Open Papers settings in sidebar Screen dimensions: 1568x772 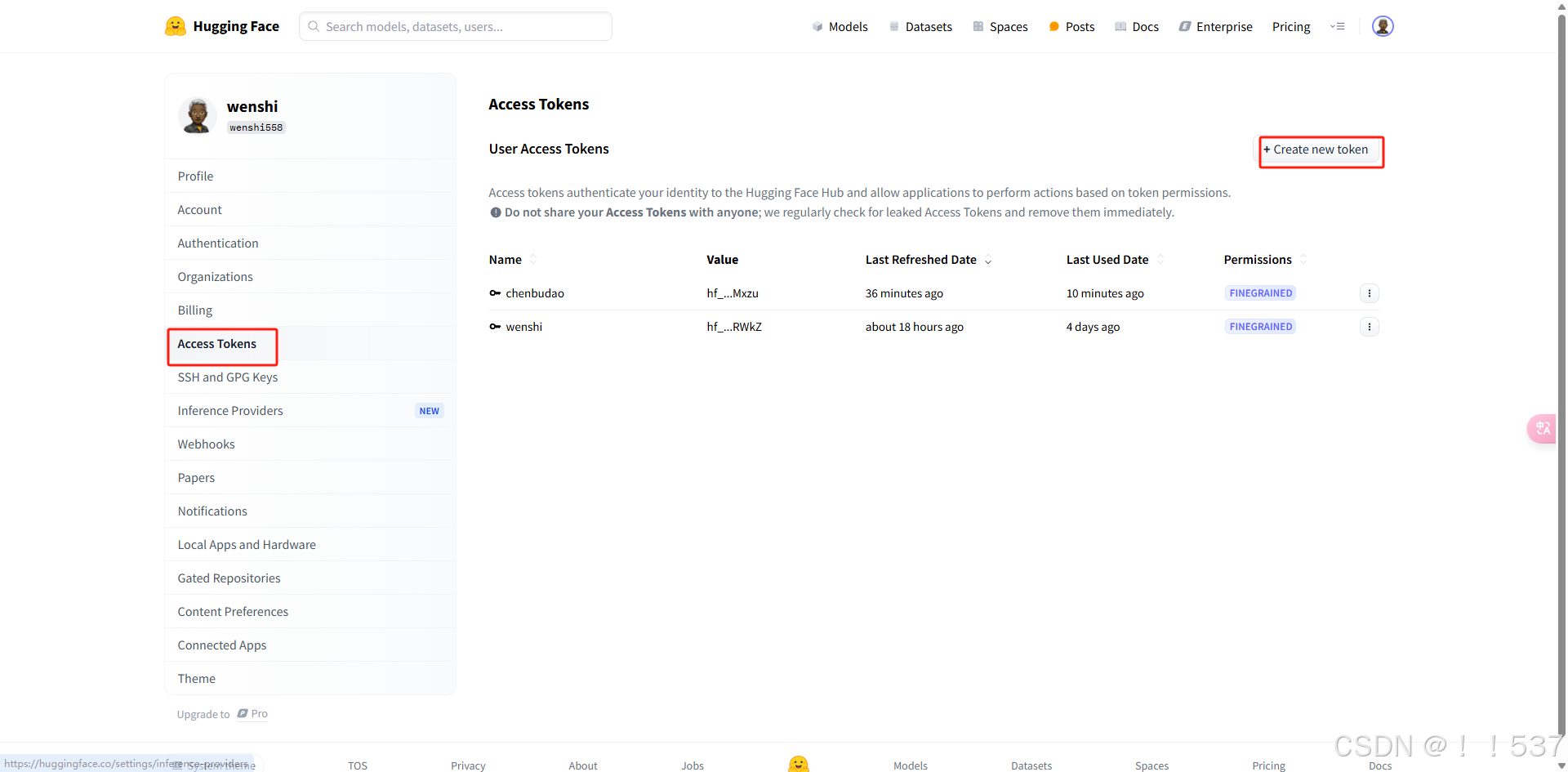coord(310,478)
